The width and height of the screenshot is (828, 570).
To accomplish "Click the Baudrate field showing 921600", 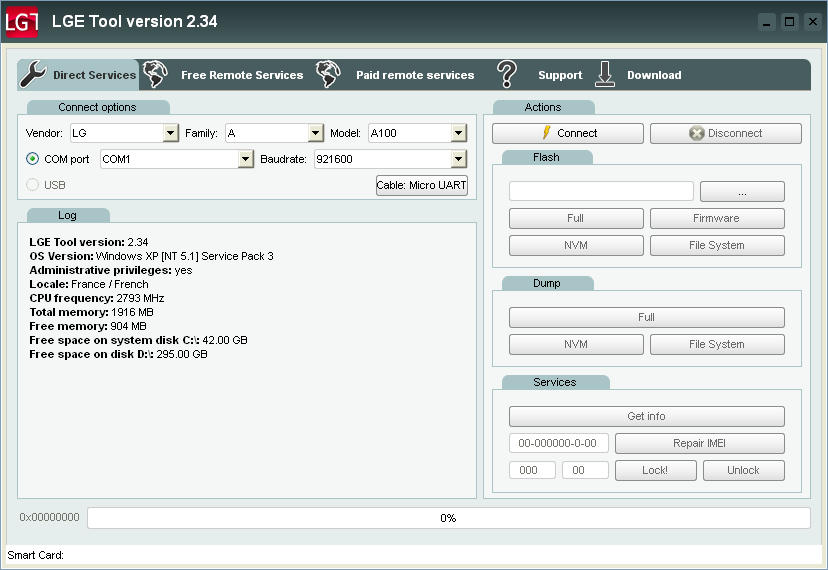I will coord(390,158).
